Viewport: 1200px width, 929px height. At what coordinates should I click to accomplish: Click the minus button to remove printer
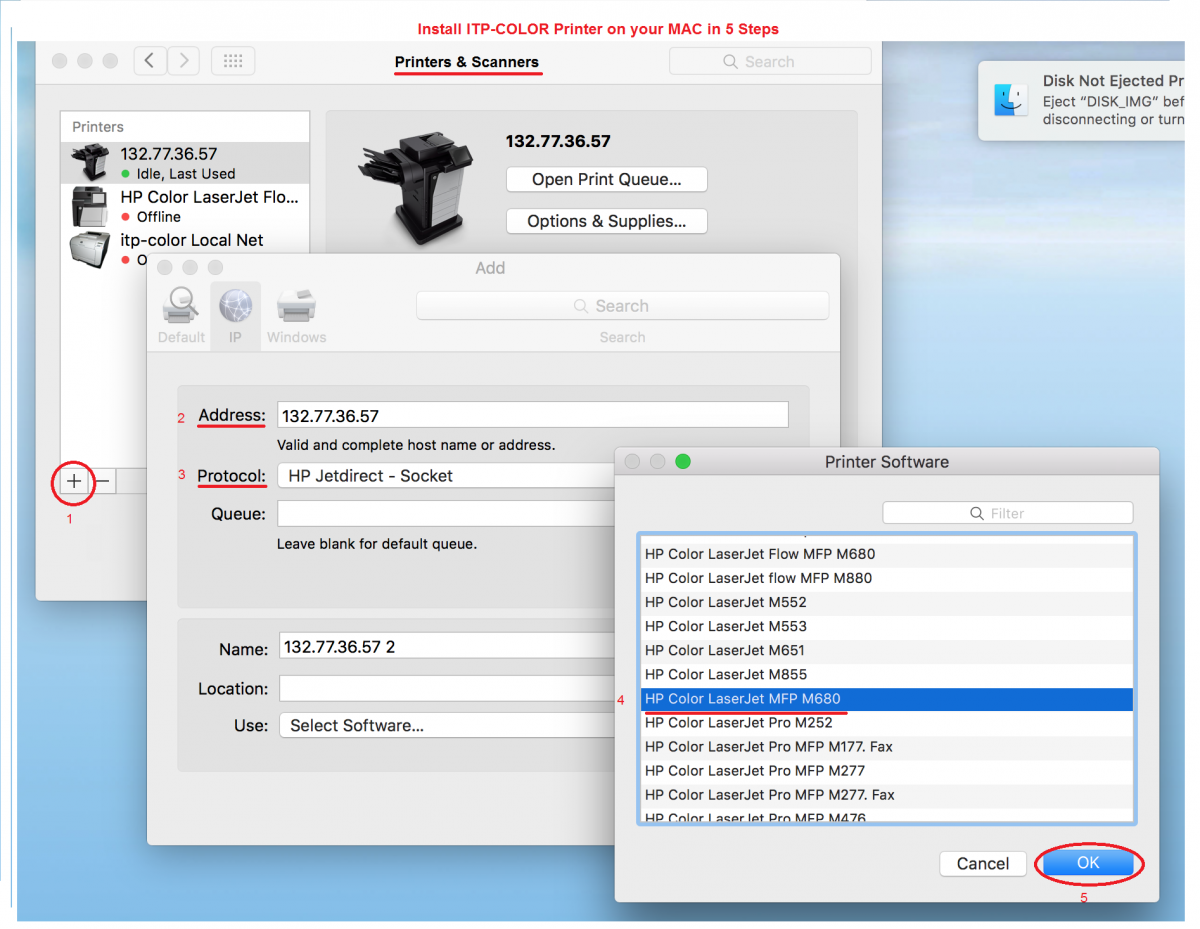[x=103, y=482]
